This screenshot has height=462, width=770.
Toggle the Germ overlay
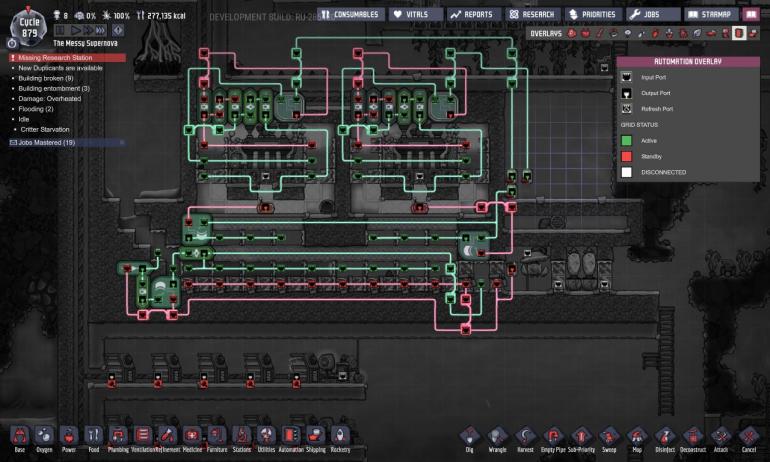click(684, 33)
